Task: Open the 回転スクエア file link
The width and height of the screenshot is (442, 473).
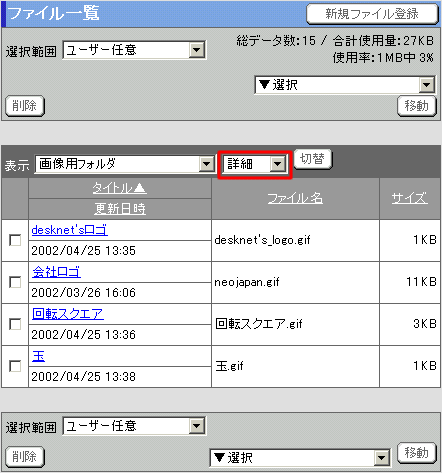Action: [68, 314]
